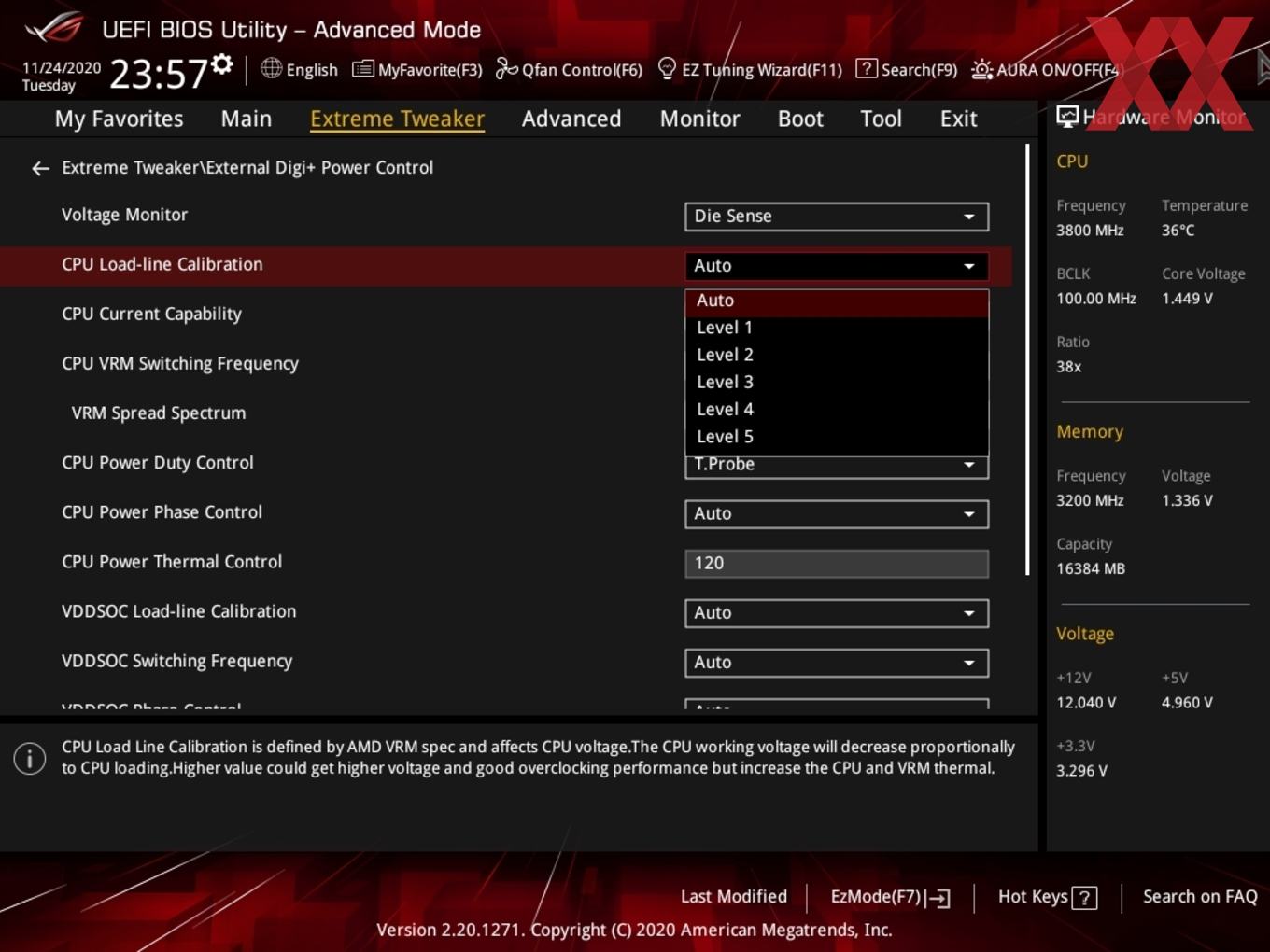Open Search(F9) question mark icon
Screen dimensions: 1270x952
[867, 68]
